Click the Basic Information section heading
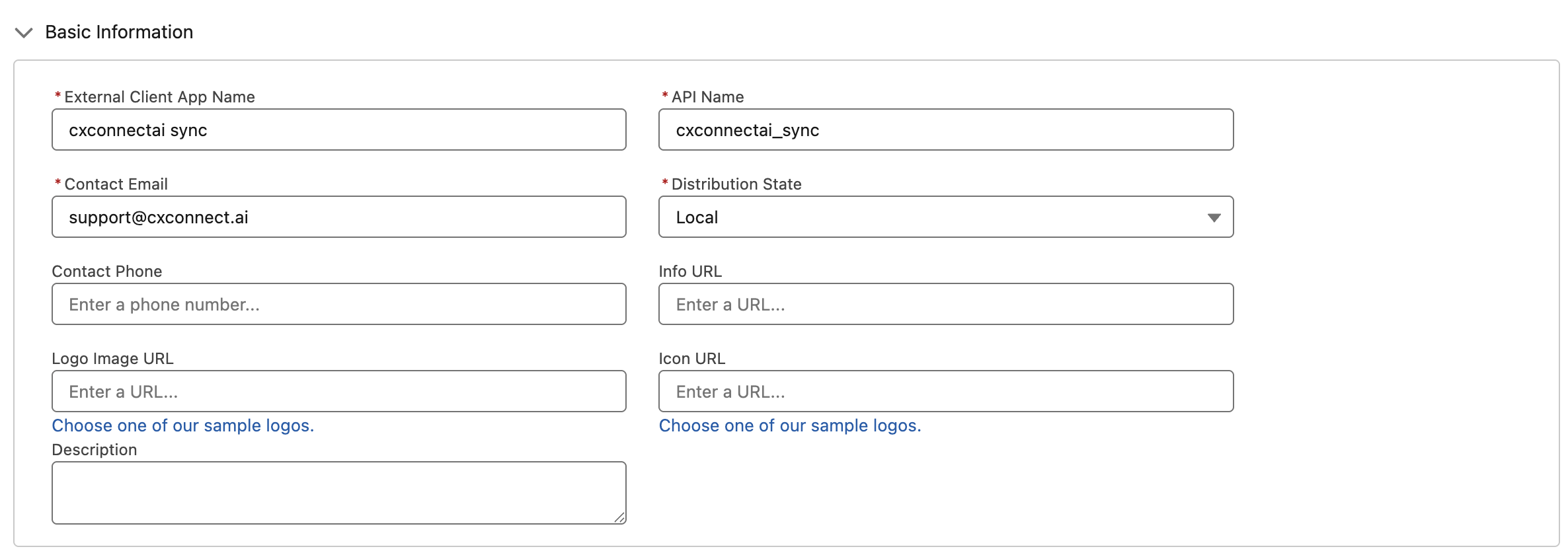The height and width of the screenshot is (551, 1568). (x=119, y=32)
